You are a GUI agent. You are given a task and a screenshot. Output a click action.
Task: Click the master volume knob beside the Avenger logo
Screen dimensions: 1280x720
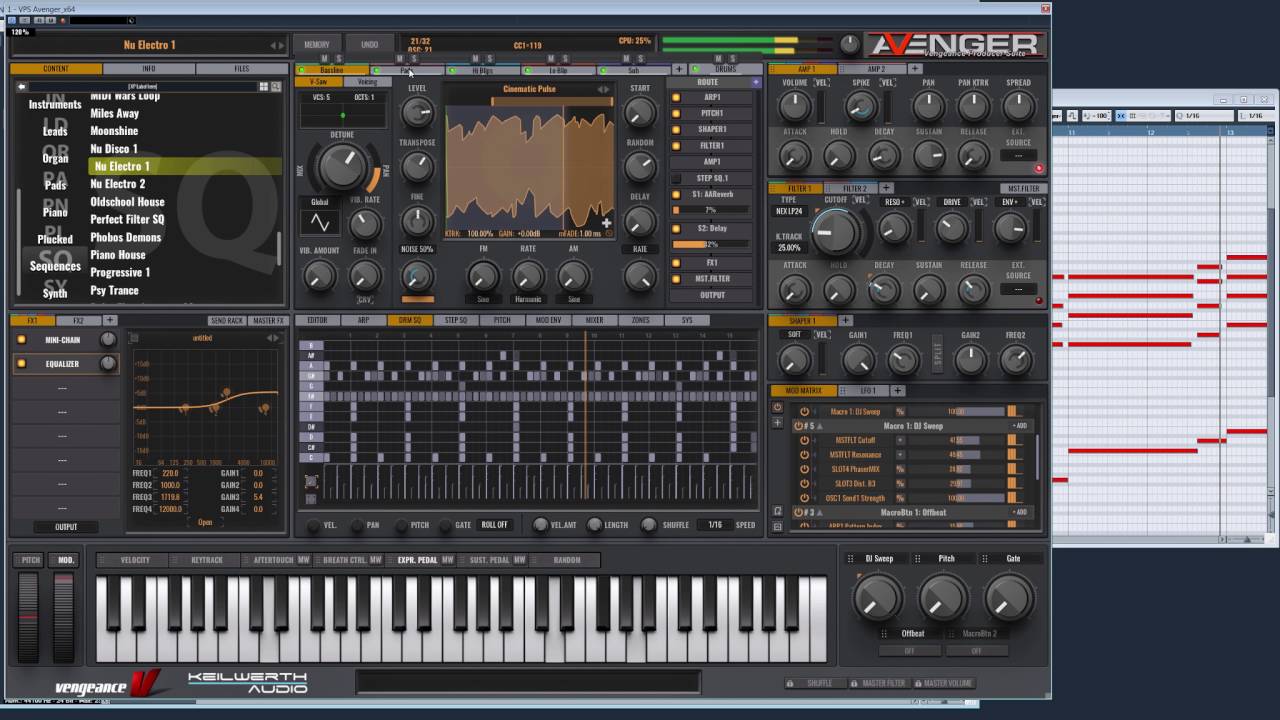coord(849,44)
